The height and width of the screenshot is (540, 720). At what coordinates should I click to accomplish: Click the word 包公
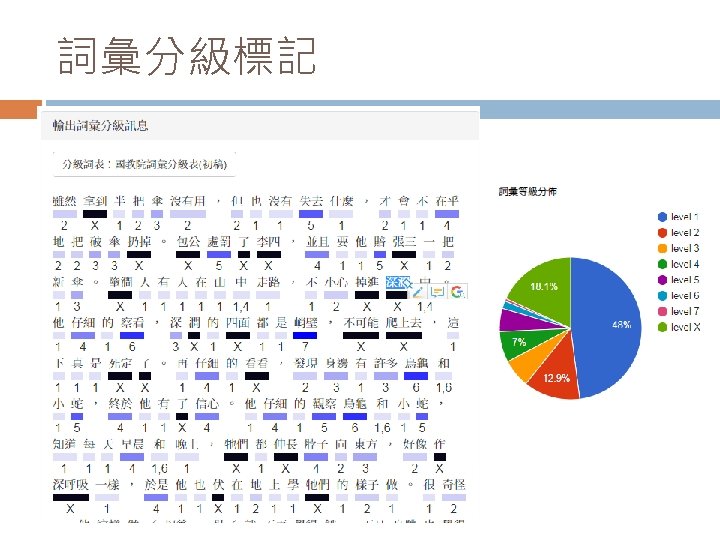pyautogui.click(x=188, y=242)
